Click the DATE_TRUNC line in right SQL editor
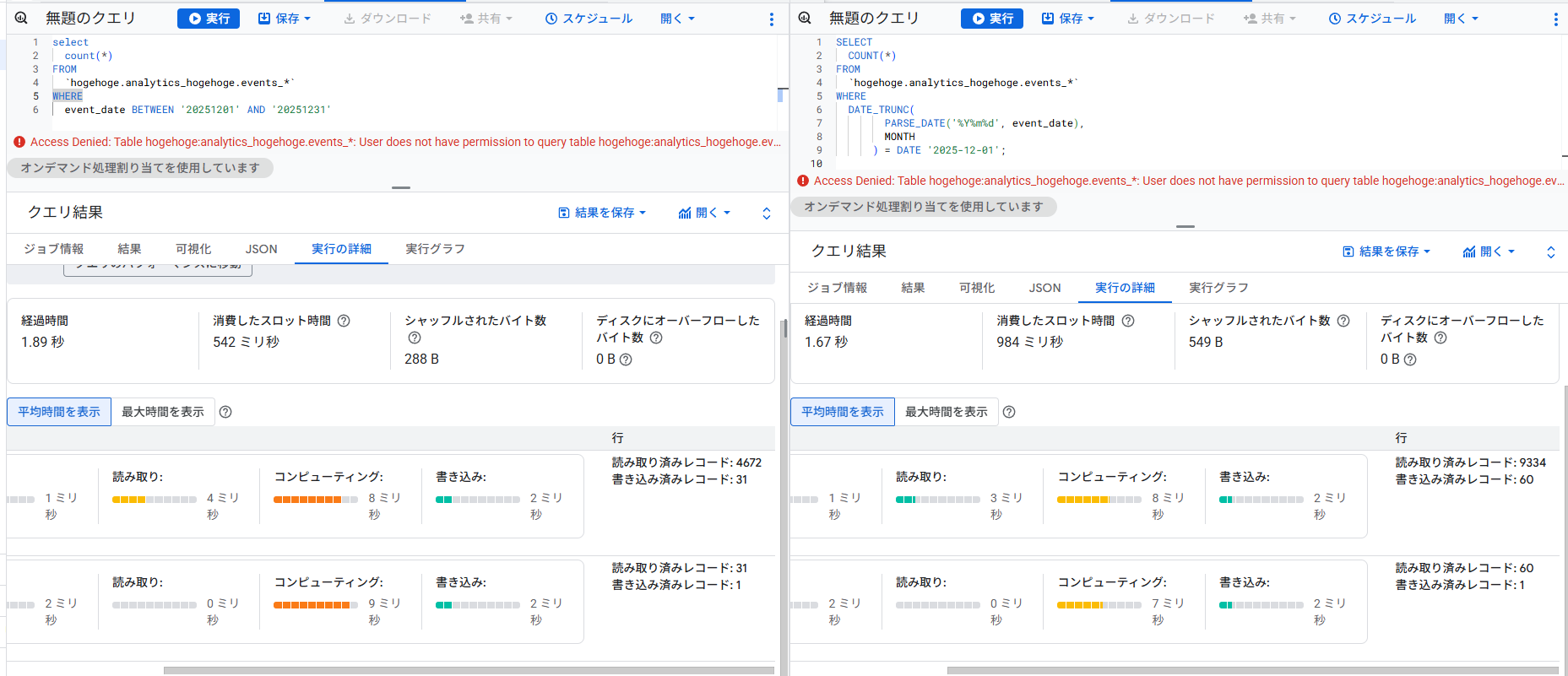Image resolution: width=1568 pixels, height=676 pixels. point(882,110)
